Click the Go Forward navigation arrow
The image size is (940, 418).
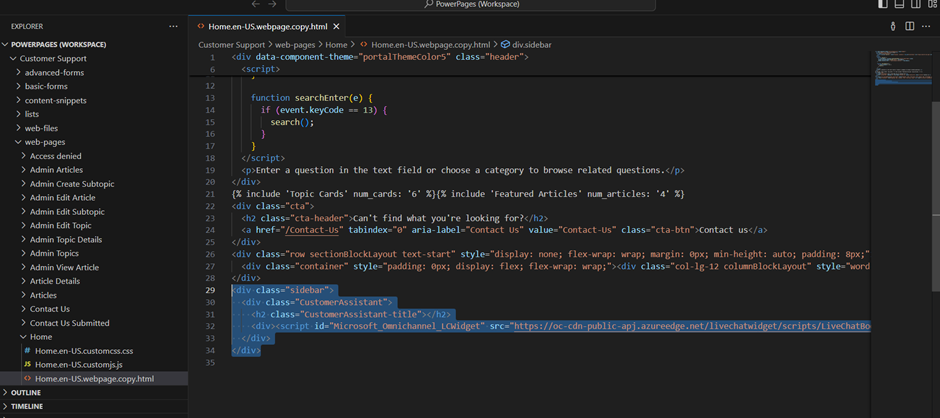pyautogui.click(x=273, y=4)
